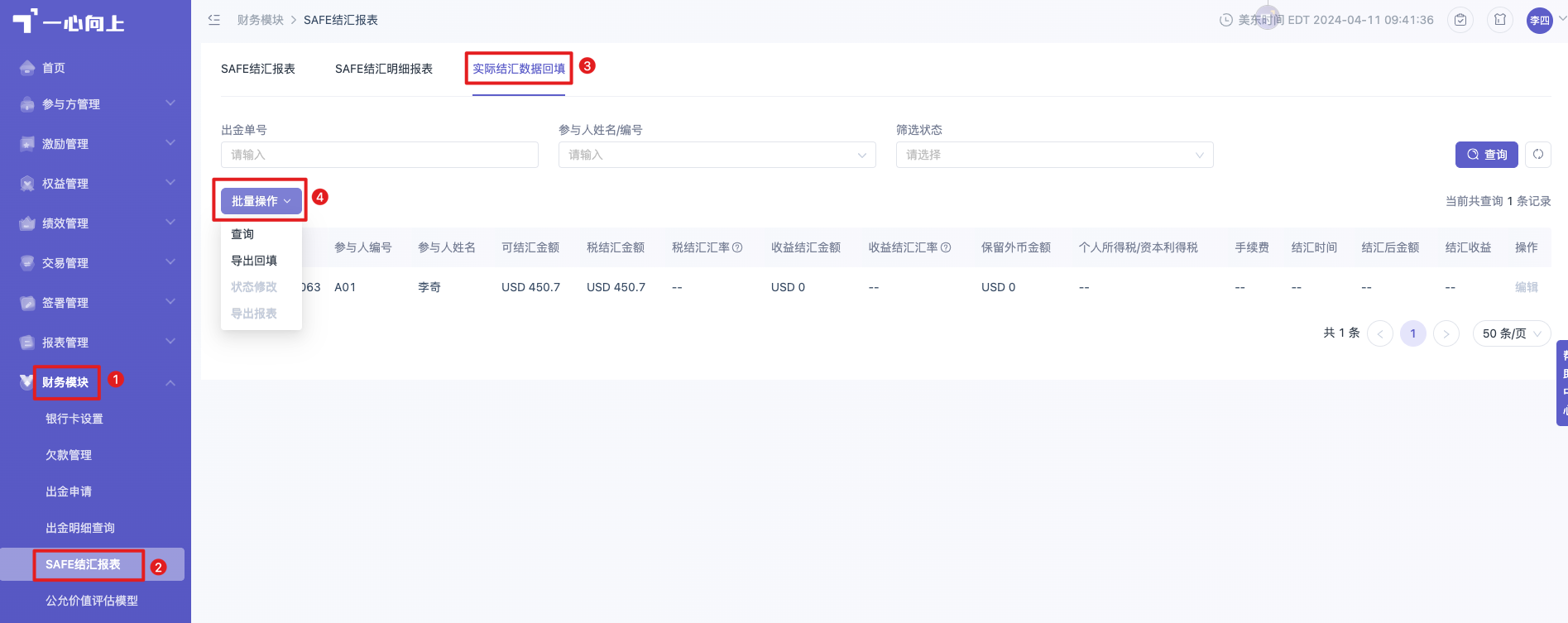Open 银行卡设置 in the sidebar
Image resolution: width=1568 pixels, height=623 pixels.
click(x=74, y=419)
